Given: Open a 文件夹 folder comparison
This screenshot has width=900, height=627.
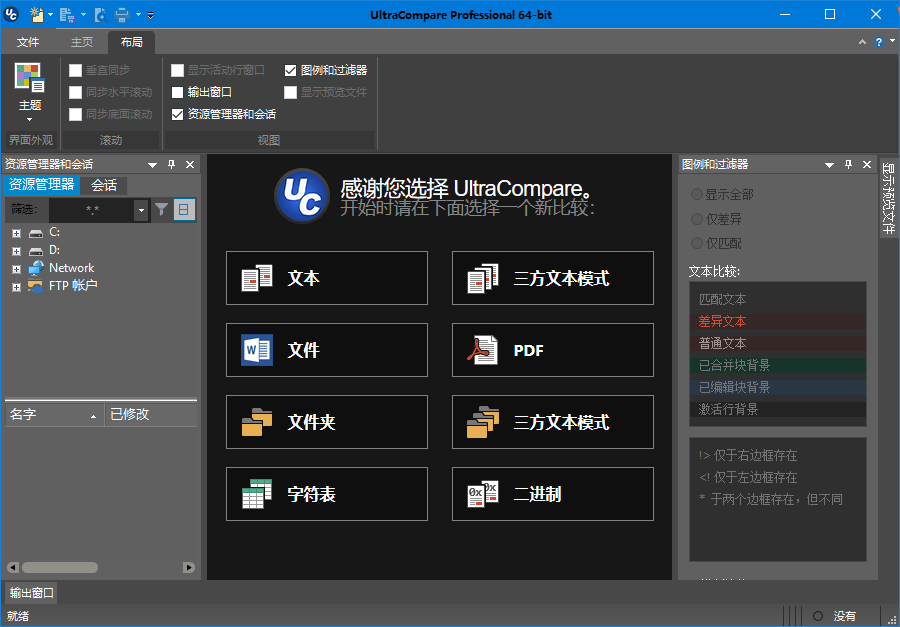Looking at the screenshot, I should click(x=326, y=422).
